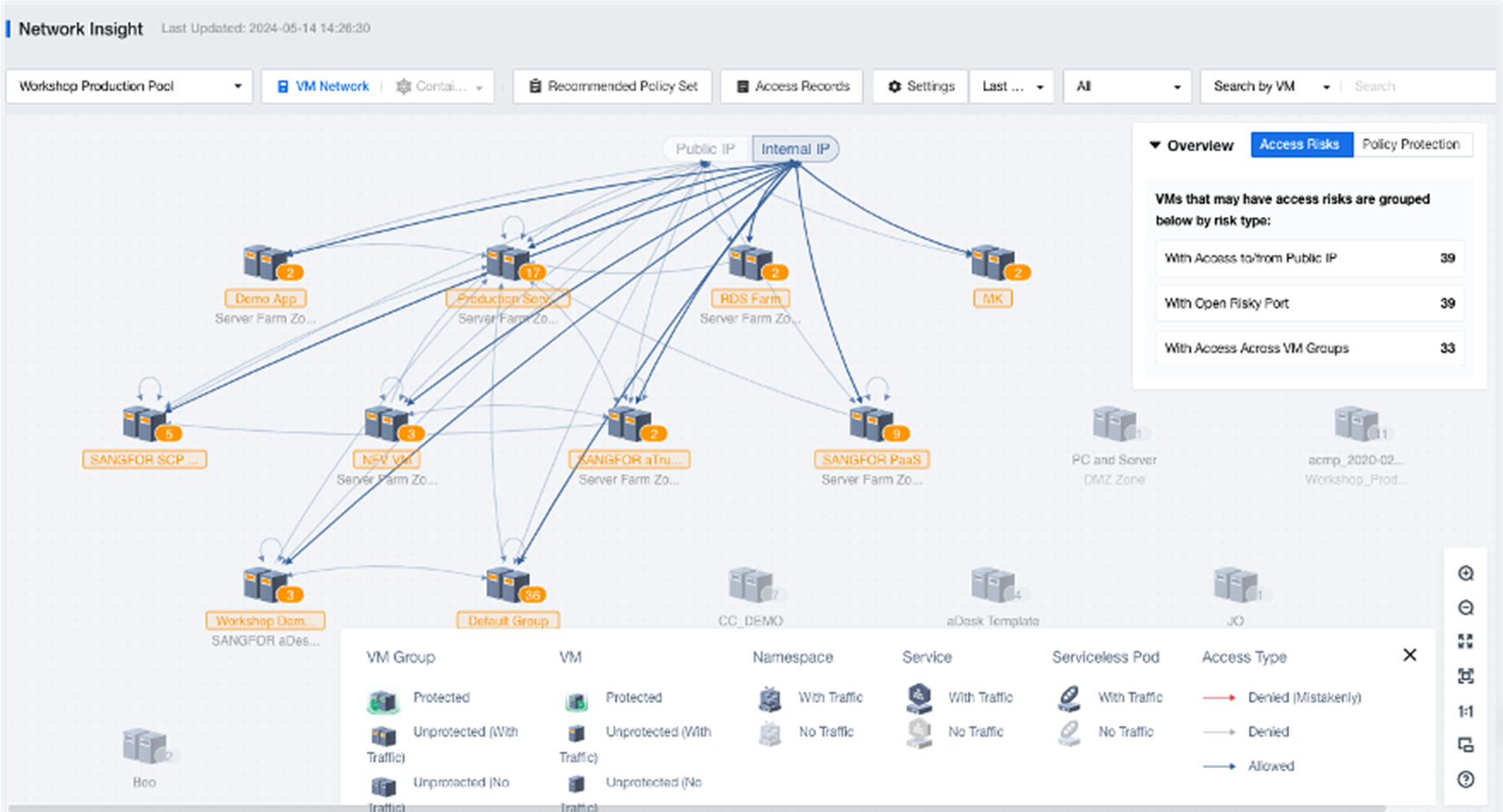Open help via the question mark icon
1503x812 pixels.
1466,780
